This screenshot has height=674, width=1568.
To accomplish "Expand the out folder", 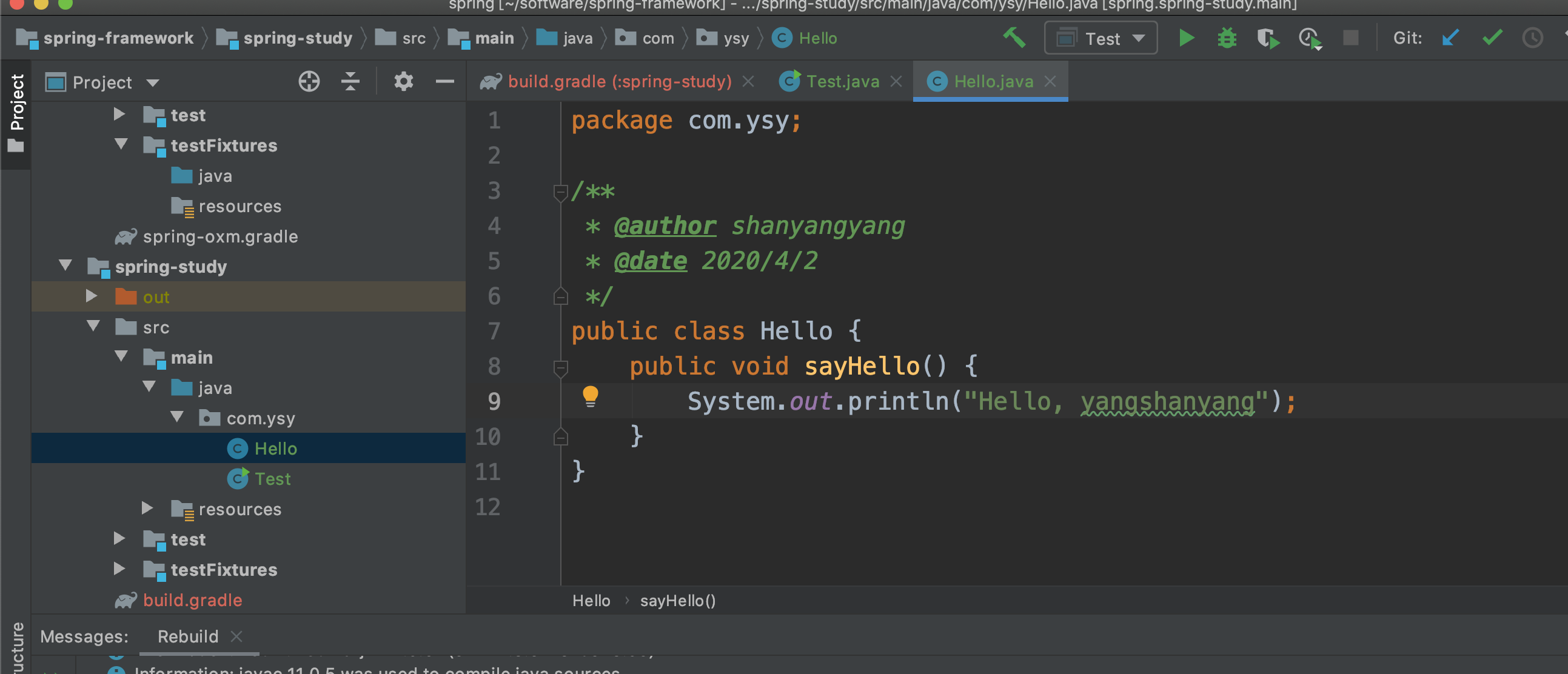I will click(x=92, y=296).
